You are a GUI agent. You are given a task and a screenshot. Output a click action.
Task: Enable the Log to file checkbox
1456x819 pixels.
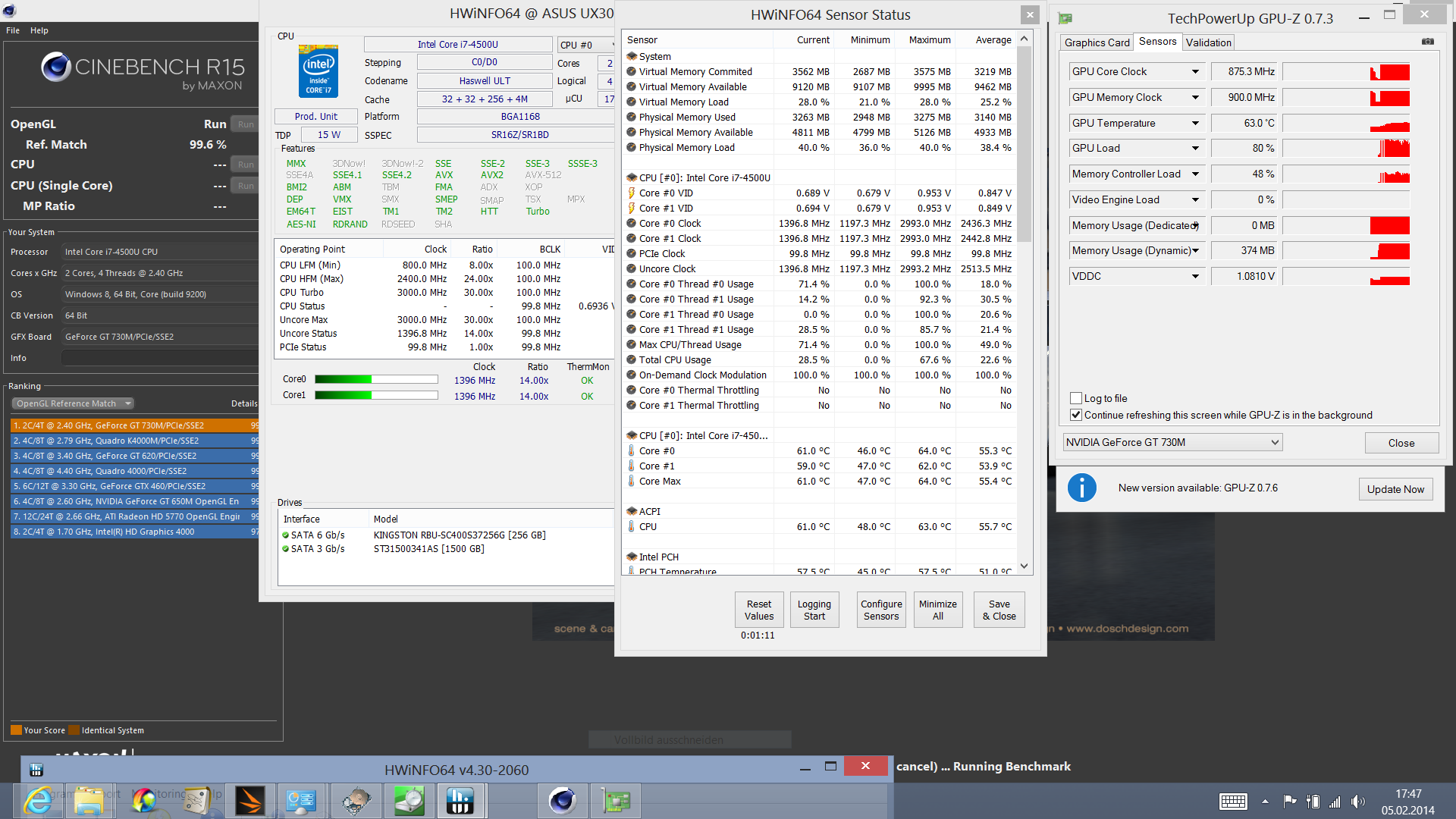1076,398
